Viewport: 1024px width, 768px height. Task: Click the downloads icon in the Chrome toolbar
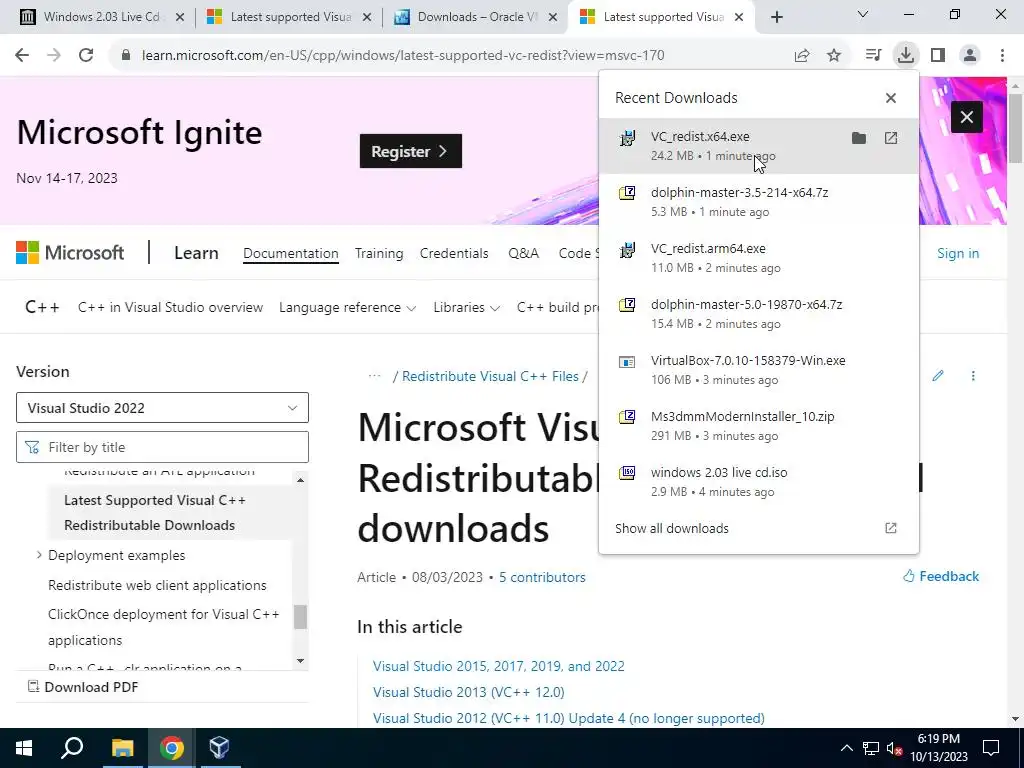[906, 56]
